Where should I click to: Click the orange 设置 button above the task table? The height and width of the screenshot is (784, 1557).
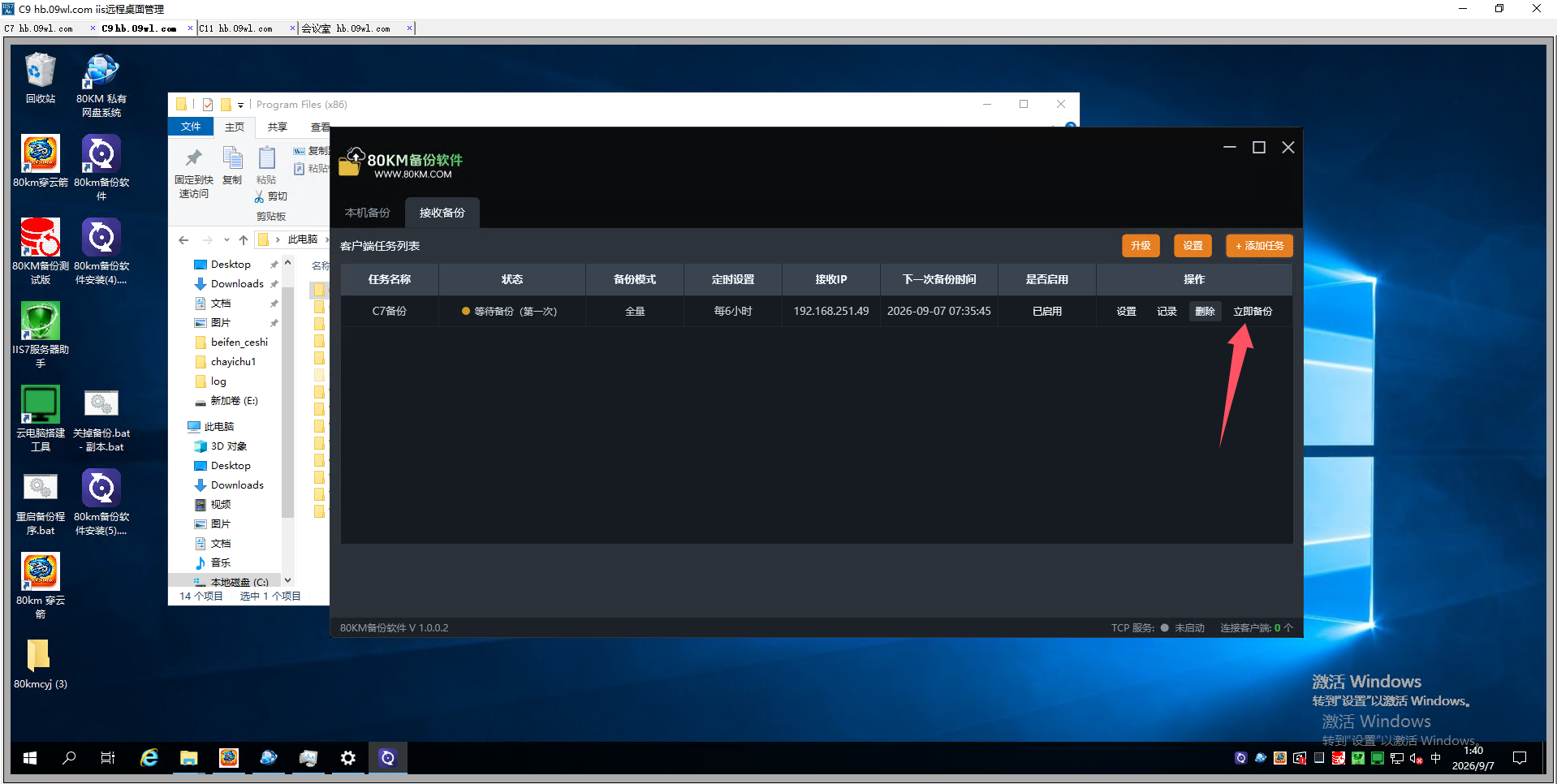tap(1193, 246)
